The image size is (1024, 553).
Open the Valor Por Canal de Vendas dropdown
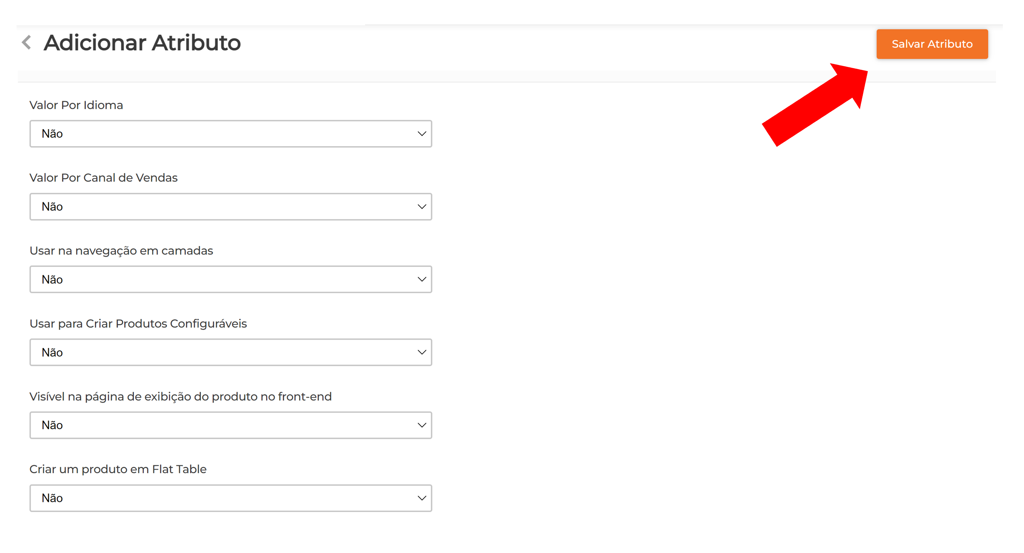pos(230,207)
